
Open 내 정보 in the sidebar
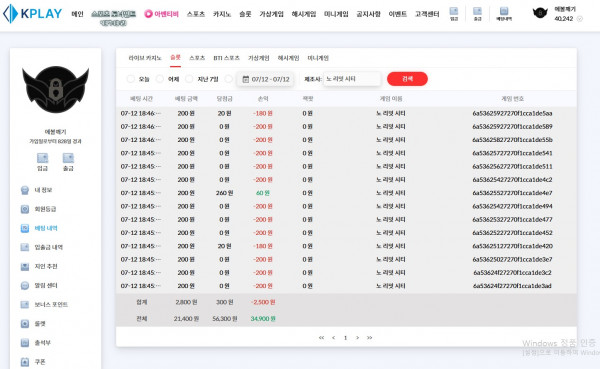43,190
